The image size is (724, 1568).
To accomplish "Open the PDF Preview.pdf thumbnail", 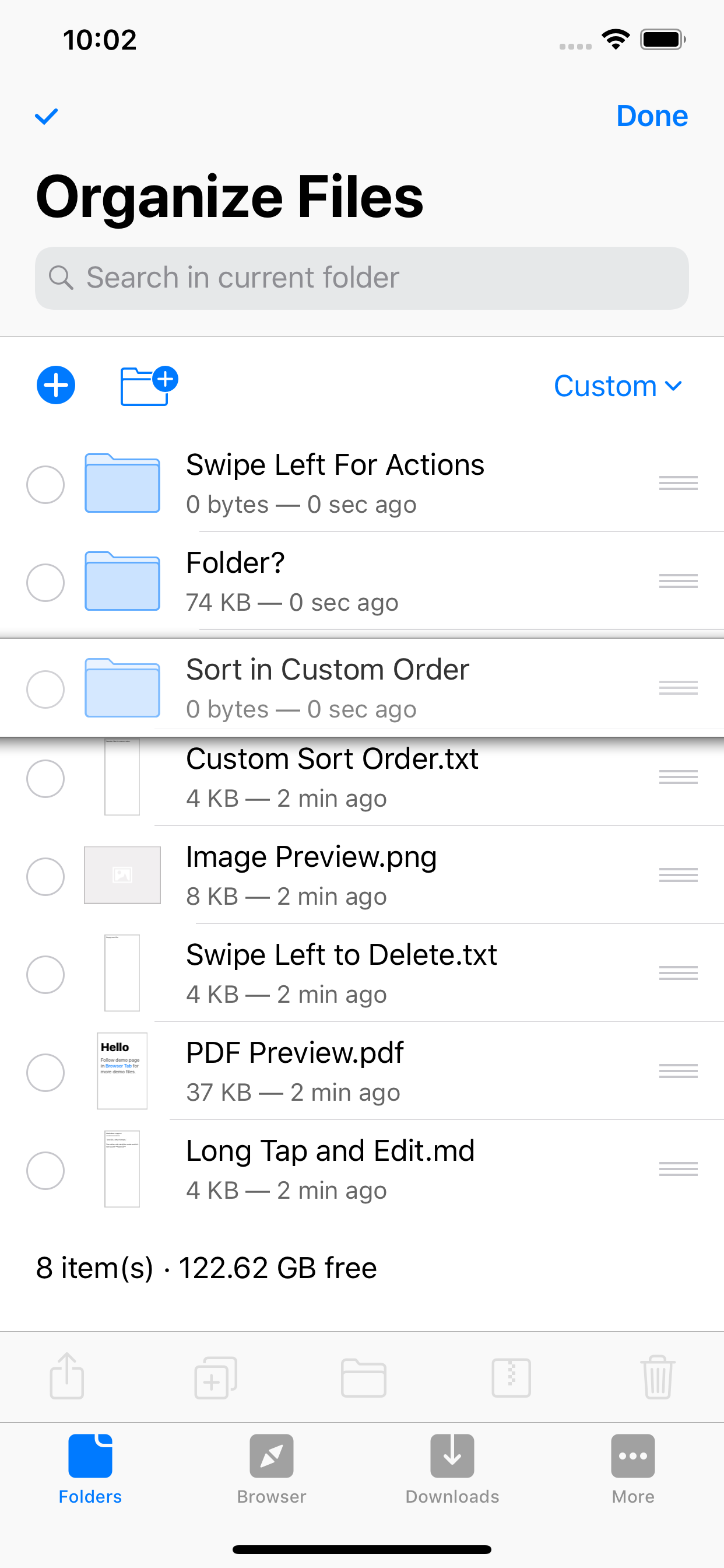I will [x=122, y=1070].
